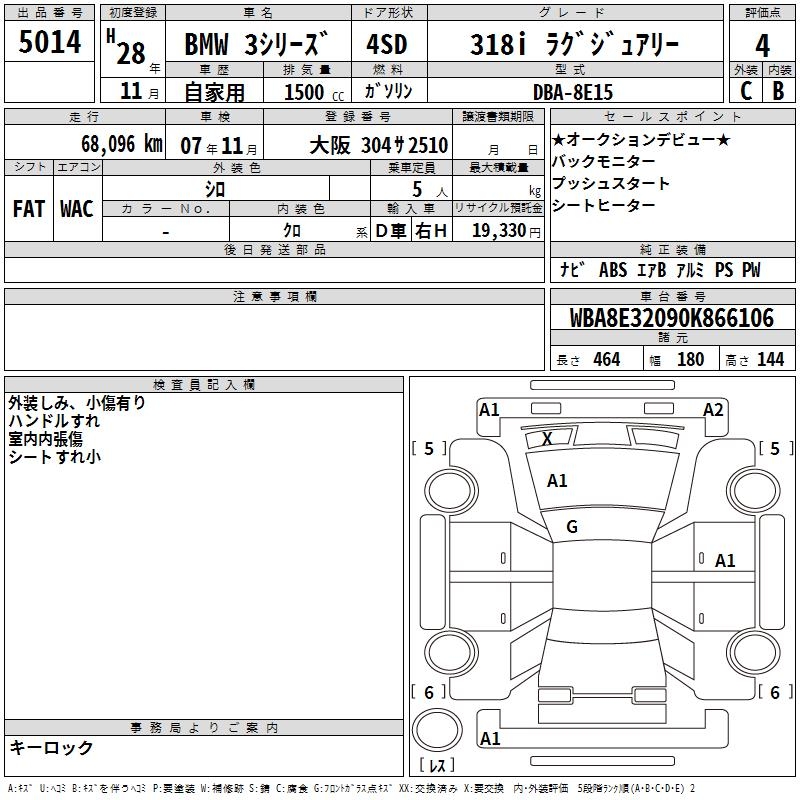Click inspector note ハンドルすれ

[x=54, y=421]
